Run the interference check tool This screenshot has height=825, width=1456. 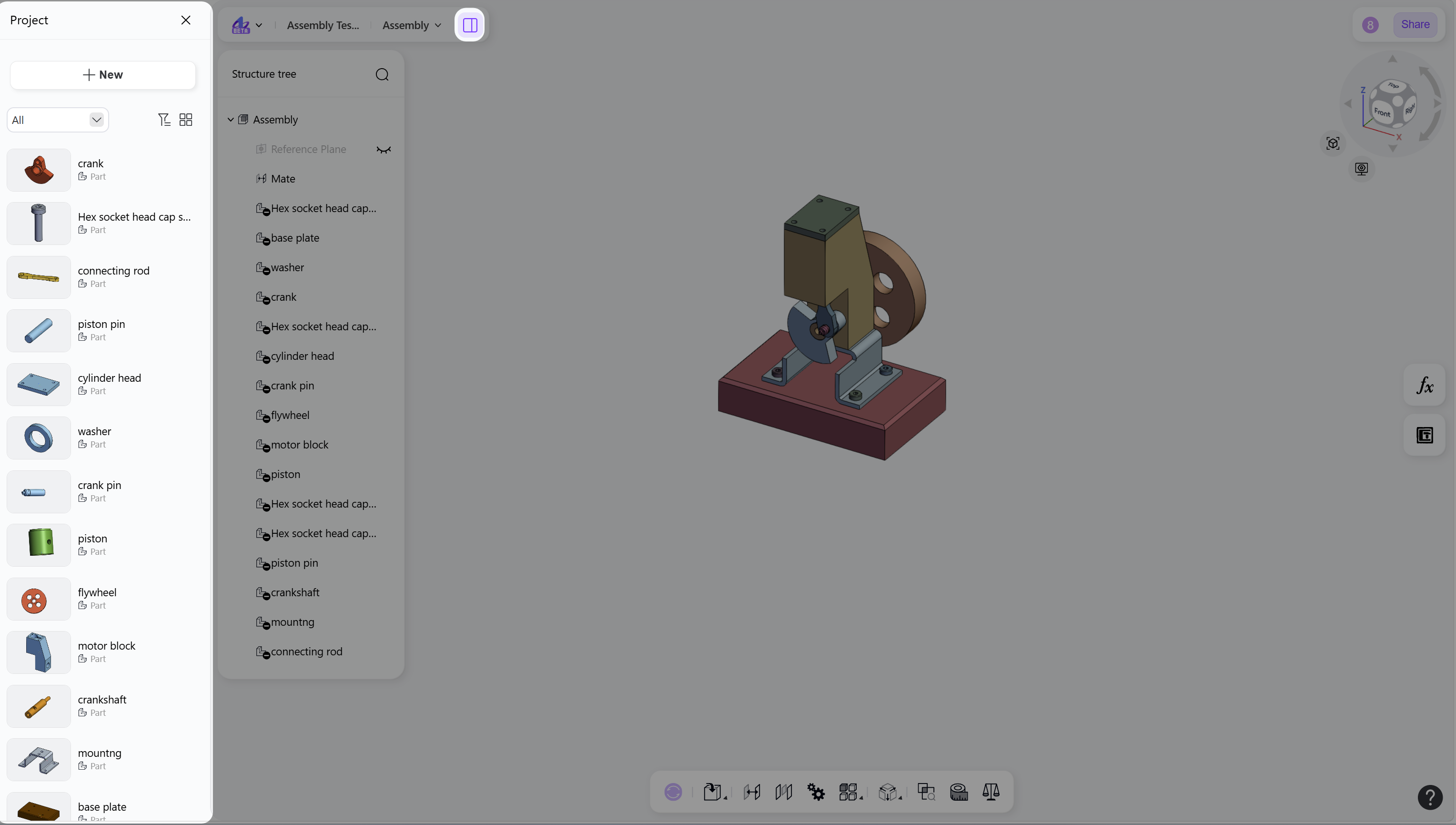point(927,792)
